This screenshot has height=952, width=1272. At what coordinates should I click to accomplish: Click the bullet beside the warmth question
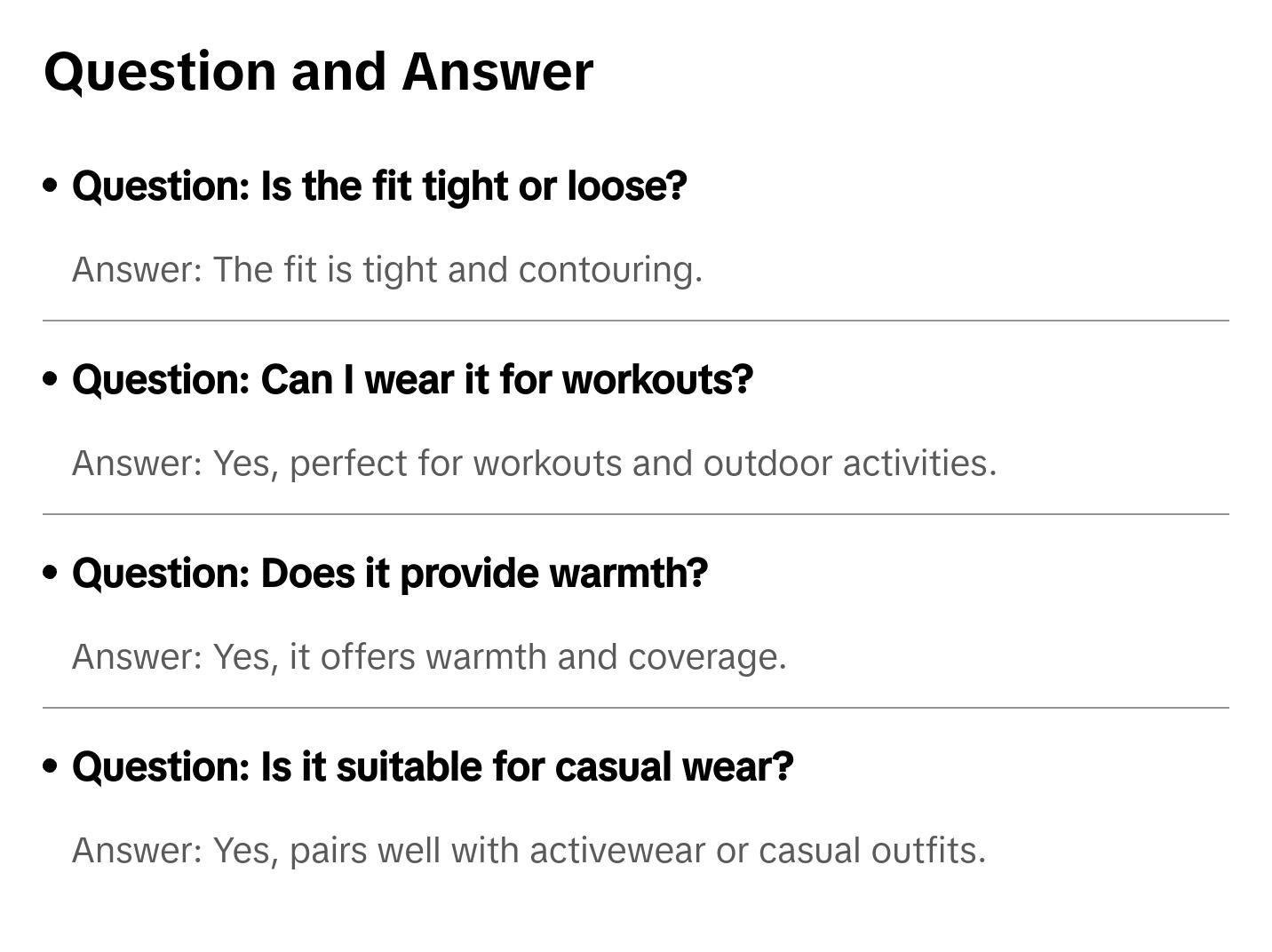point(51,573)
